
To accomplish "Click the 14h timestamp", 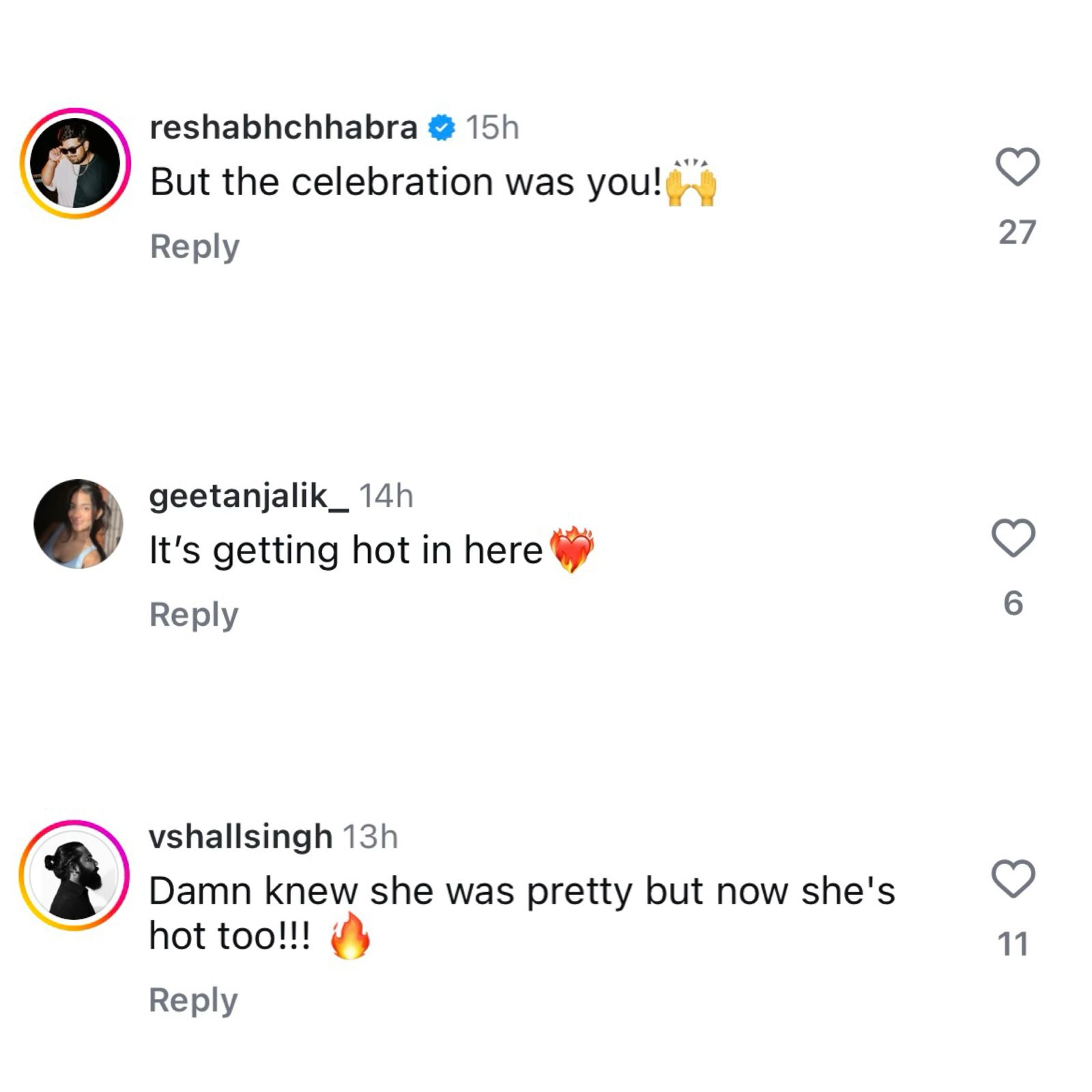I will (386, 496).
